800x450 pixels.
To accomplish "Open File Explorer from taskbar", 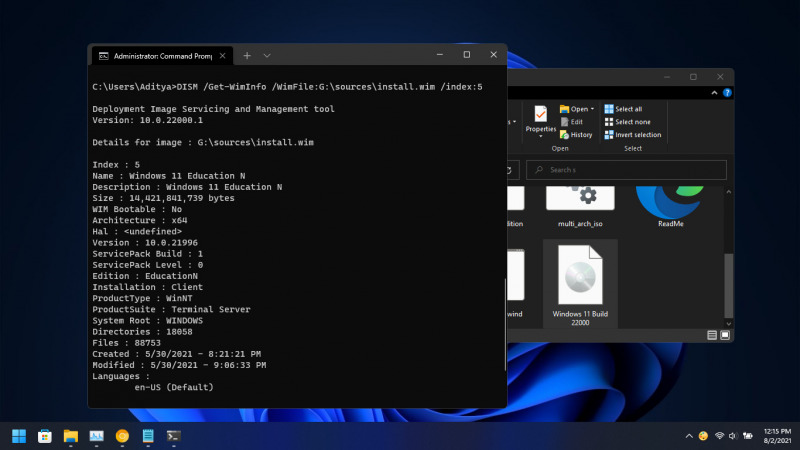I will (x=70, y=436).
